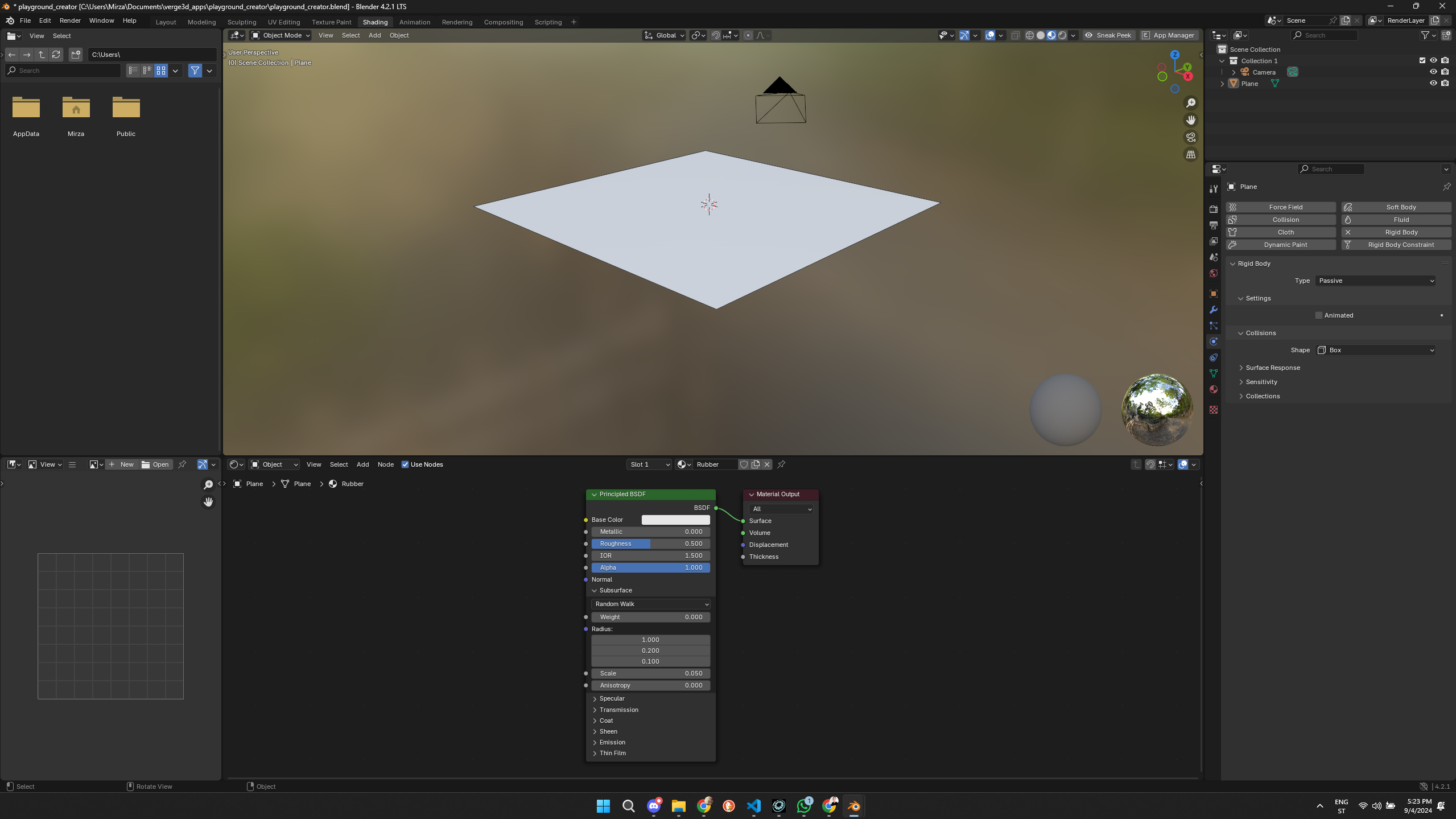Screen dimensions: 1456x819
Task: Click the viewport pan hand icon
Action: coord(1191,120)
